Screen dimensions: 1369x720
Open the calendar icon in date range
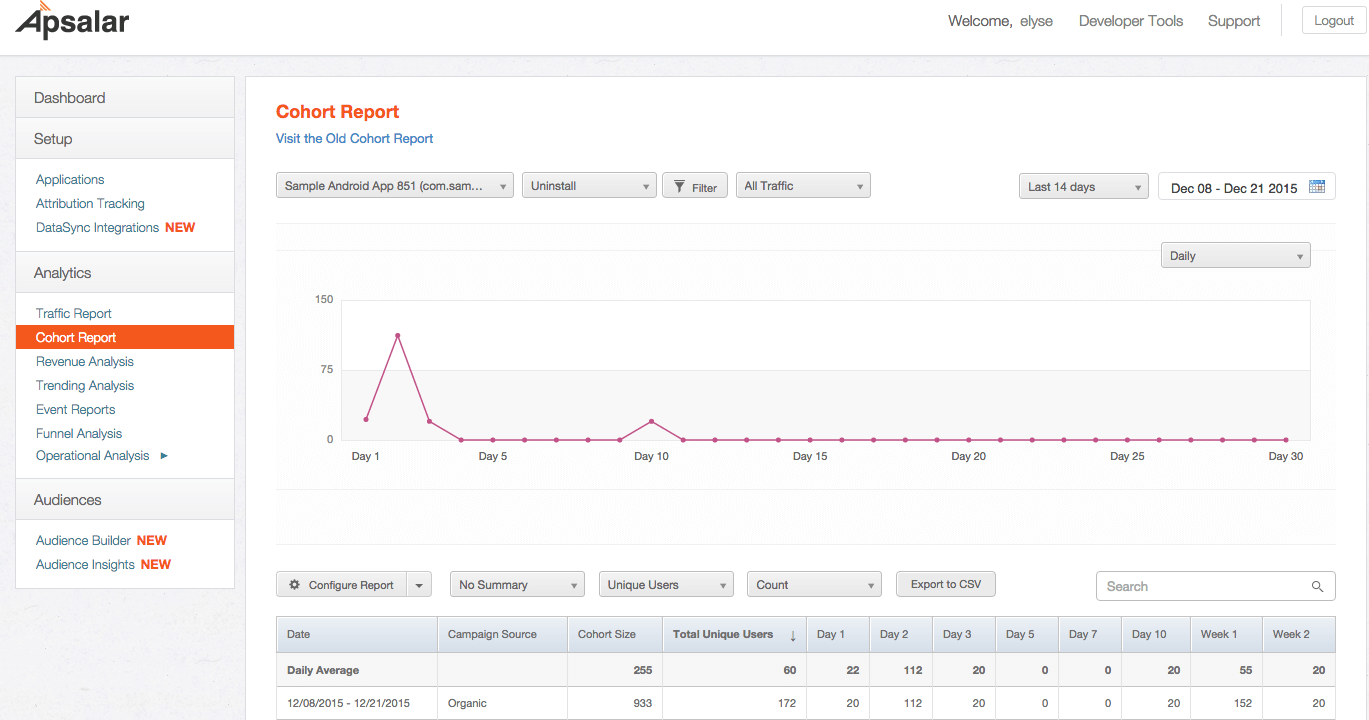[x=1317, y=187]
